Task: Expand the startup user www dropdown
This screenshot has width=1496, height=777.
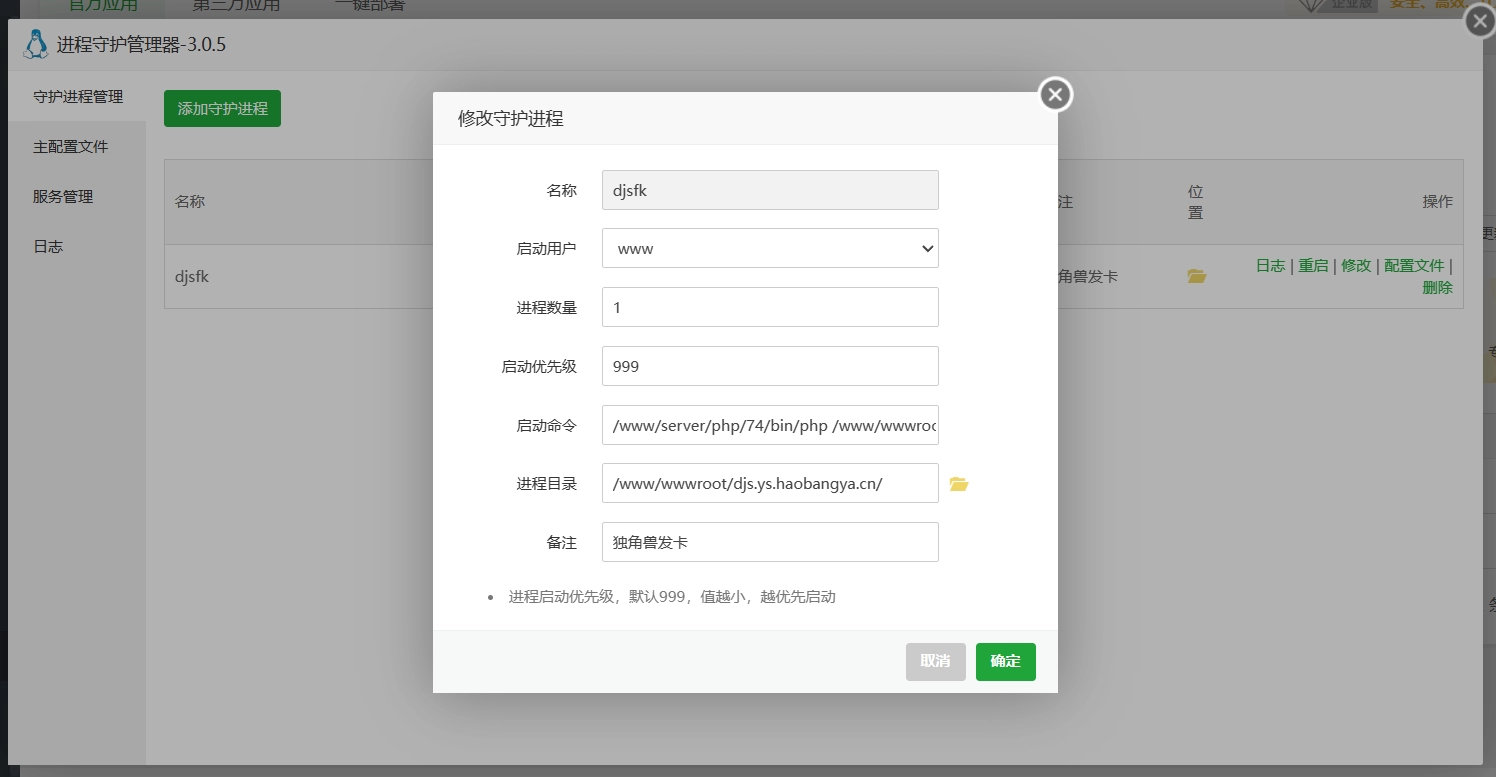Action: pos(770,248)
